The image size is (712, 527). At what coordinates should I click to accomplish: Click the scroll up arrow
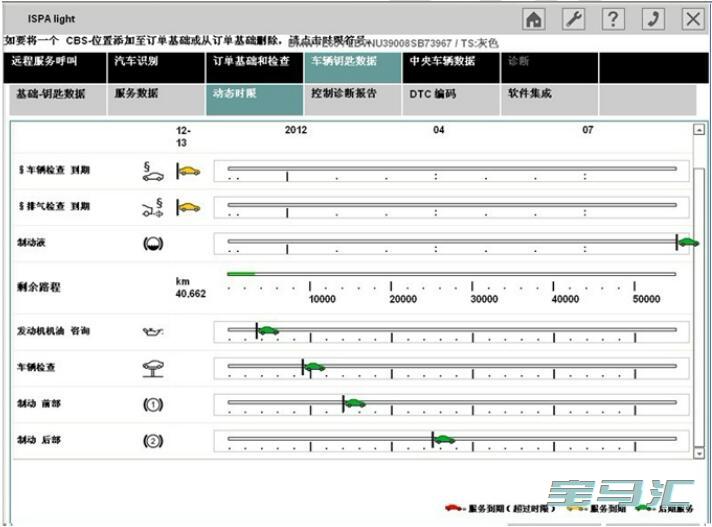pyautogui.click(x=699, y=130)
